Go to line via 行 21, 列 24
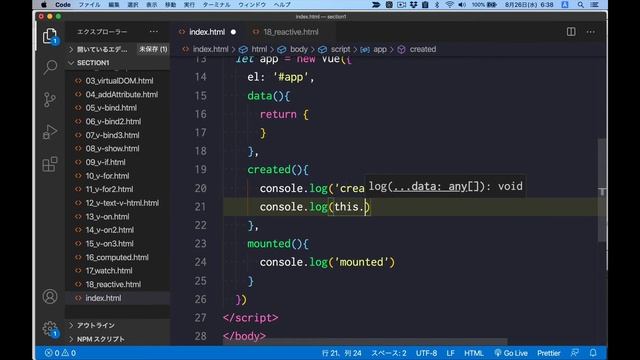Screen dimensions: 640x360 point(342,353)
